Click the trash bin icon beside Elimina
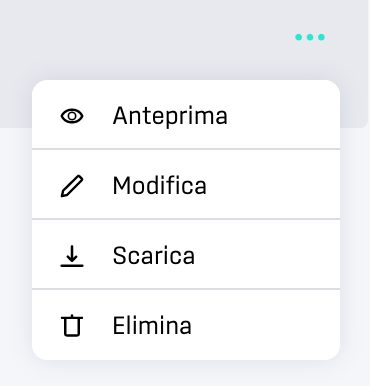 tap(72, 326)
